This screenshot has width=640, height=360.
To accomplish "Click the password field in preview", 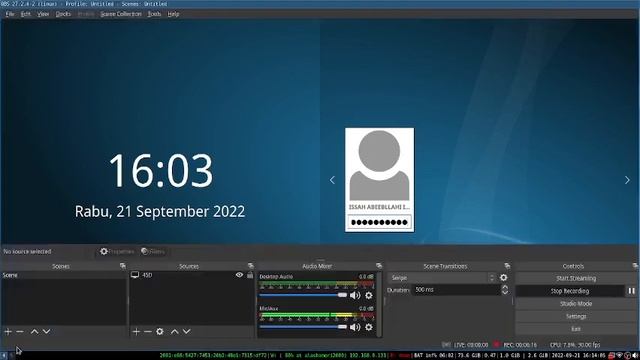I will [379, 222].
